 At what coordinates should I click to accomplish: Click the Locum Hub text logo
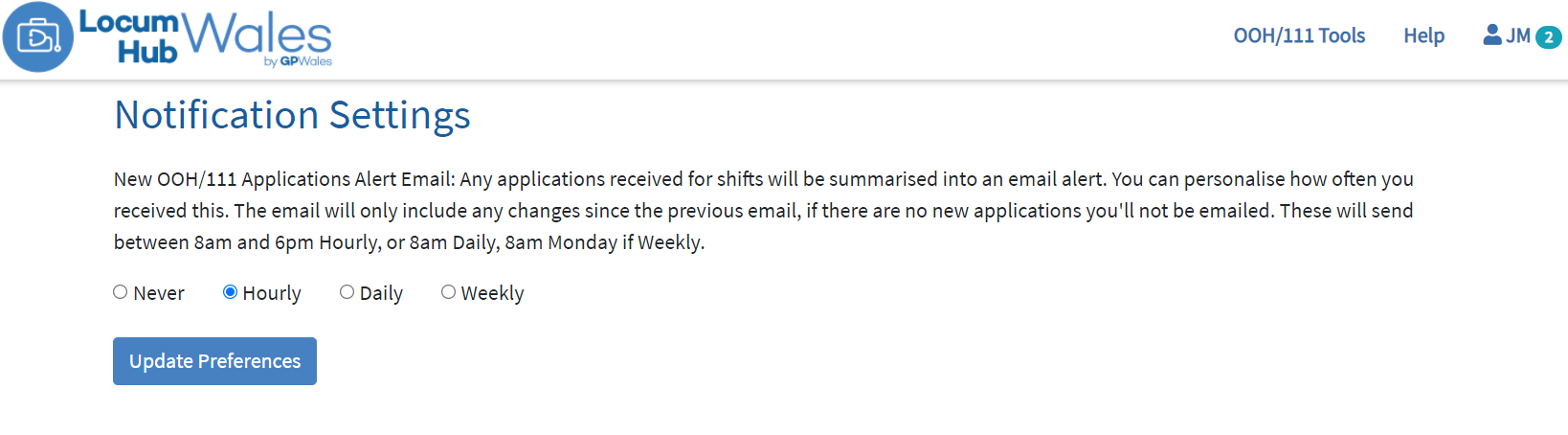coord(129,36)
